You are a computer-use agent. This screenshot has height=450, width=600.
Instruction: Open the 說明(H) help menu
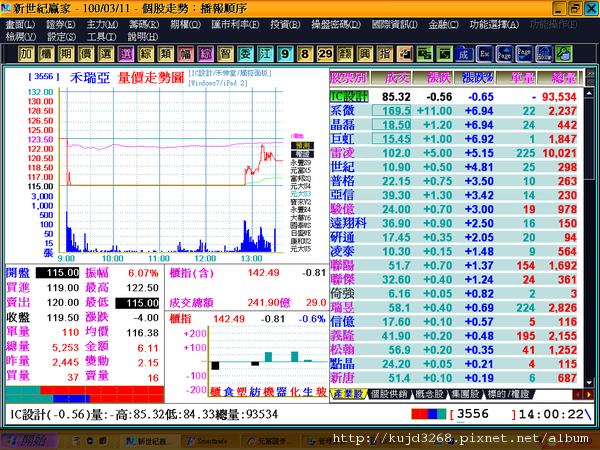143,37
